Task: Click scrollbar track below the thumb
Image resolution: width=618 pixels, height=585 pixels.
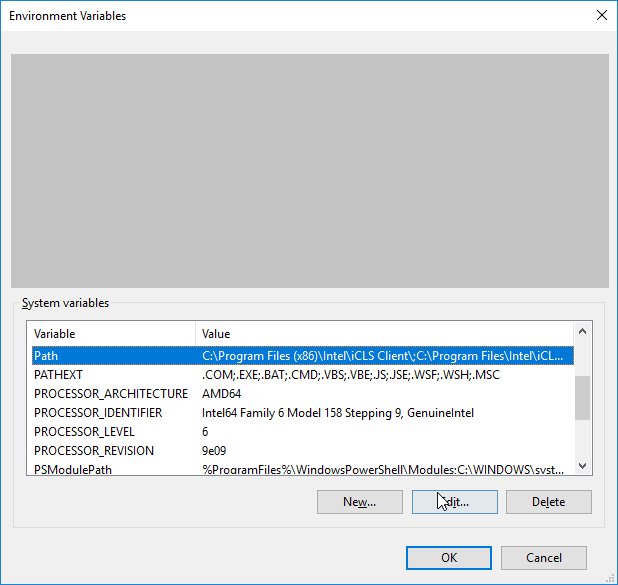Action: point(583,438)
